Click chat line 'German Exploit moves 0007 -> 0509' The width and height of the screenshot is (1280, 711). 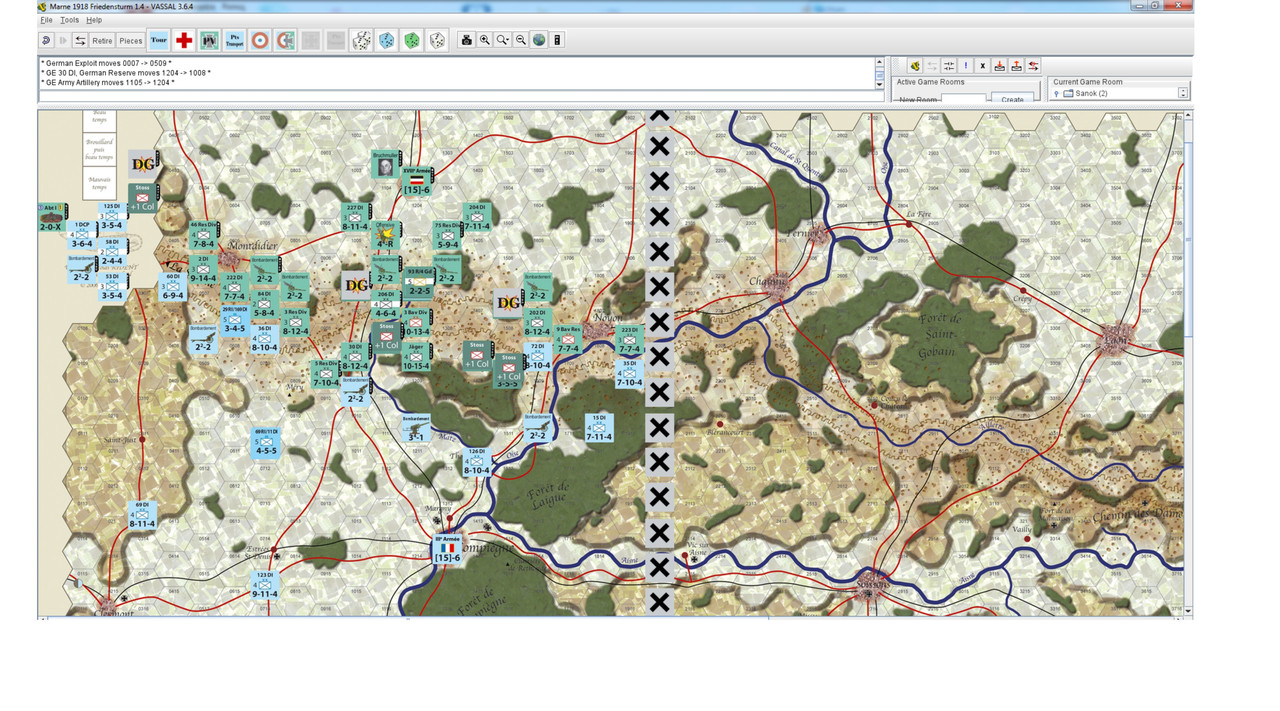(107, 63)
